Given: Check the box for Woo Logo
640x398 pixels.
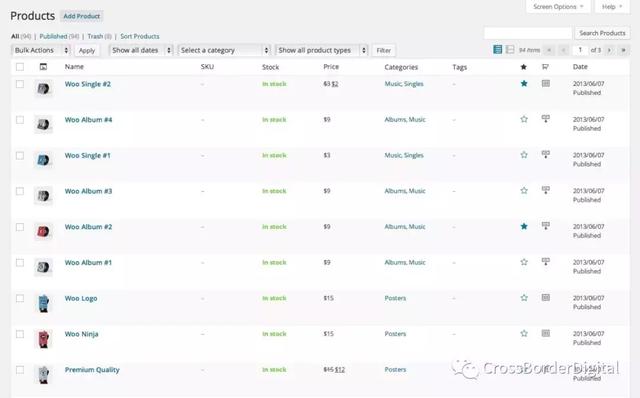Looking at the screenshot, I should [x=20, y=298].
